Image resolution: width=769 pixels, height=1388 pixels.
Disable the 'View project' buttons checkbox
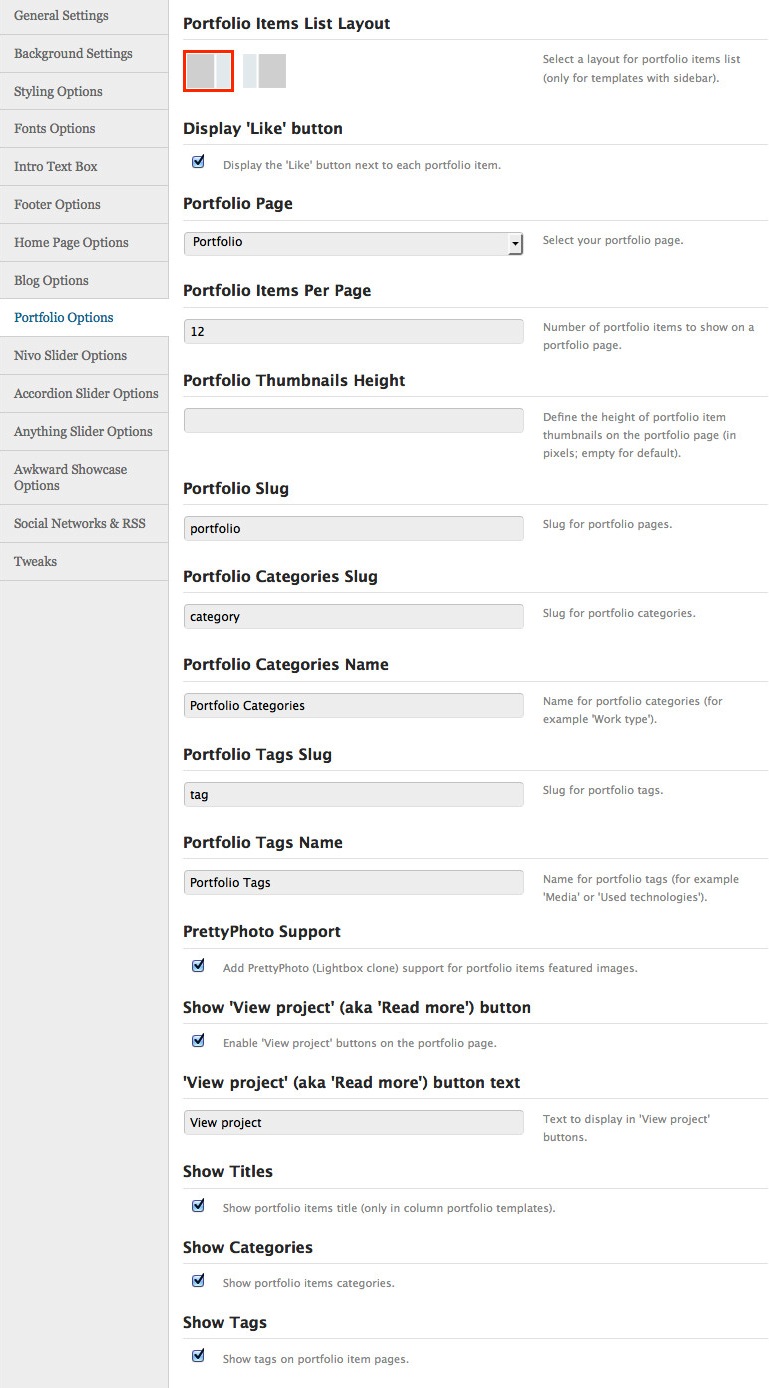point(198,1041)
